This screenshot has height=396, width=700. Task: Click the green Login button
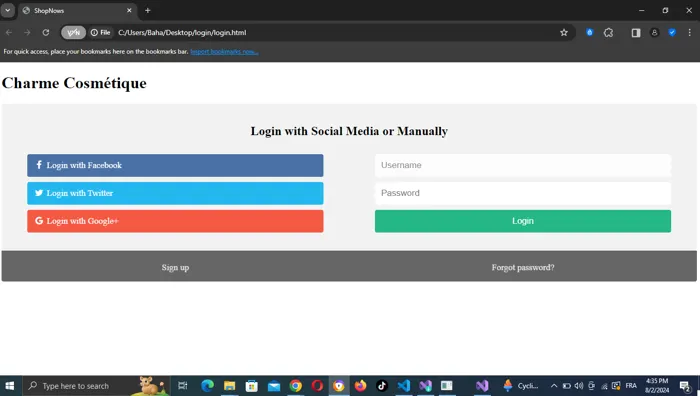tap(523, 221)
